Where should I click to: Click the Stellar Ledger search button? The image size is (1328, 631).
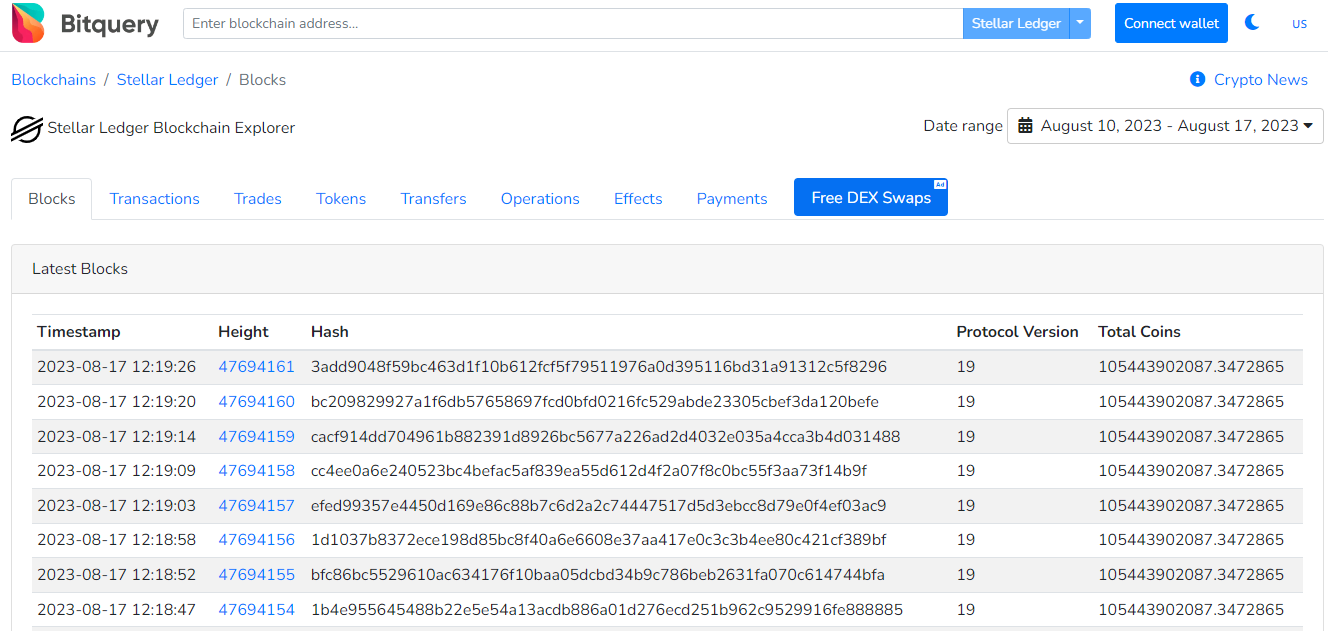1016,23
